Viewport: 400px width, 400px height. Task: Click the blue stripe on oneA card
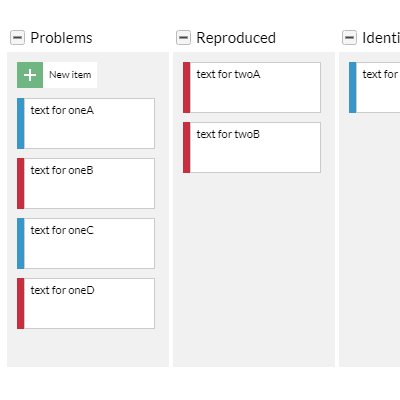[21, 123]
